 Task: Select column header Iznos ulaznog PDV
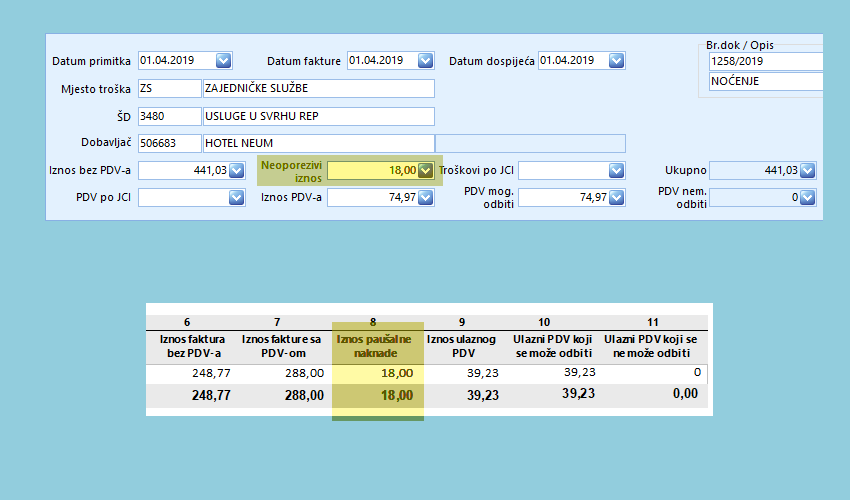(461, 346)
